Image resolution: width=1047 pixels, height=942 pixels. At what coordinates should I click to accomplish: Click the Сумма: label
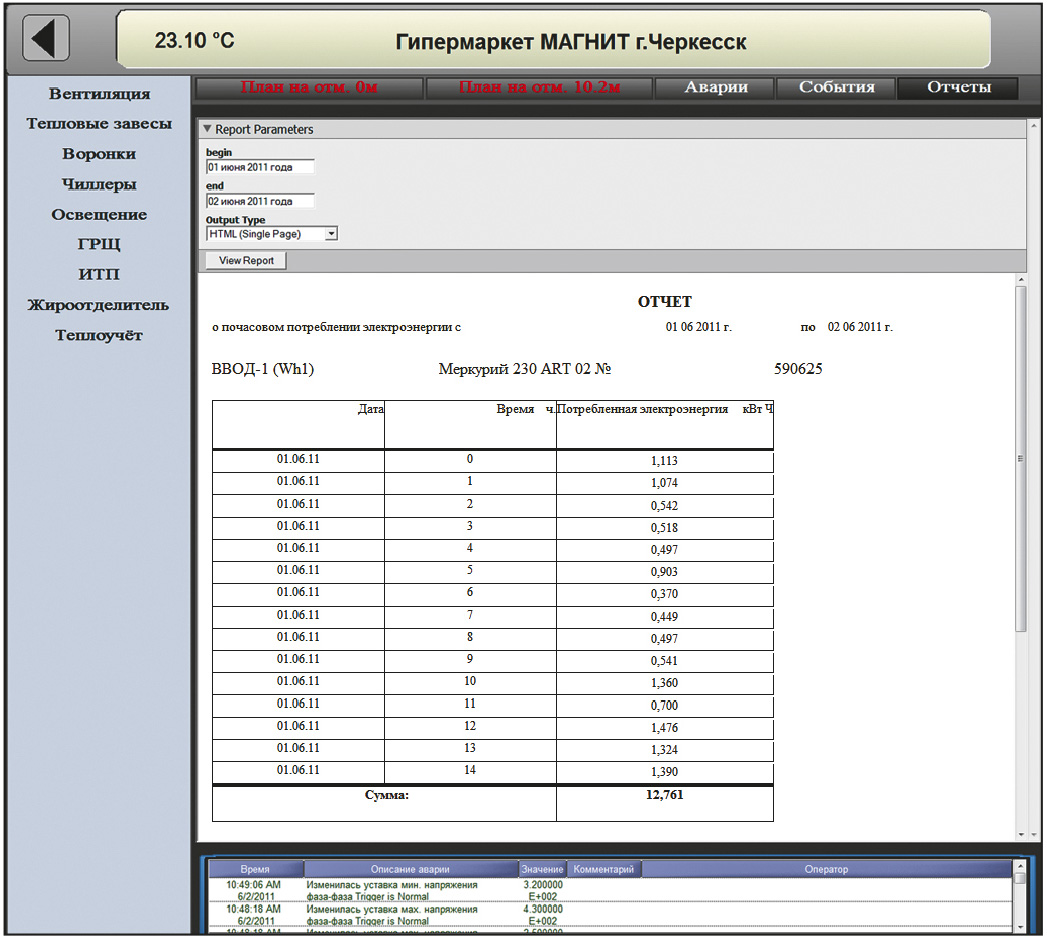pos(387,794)
